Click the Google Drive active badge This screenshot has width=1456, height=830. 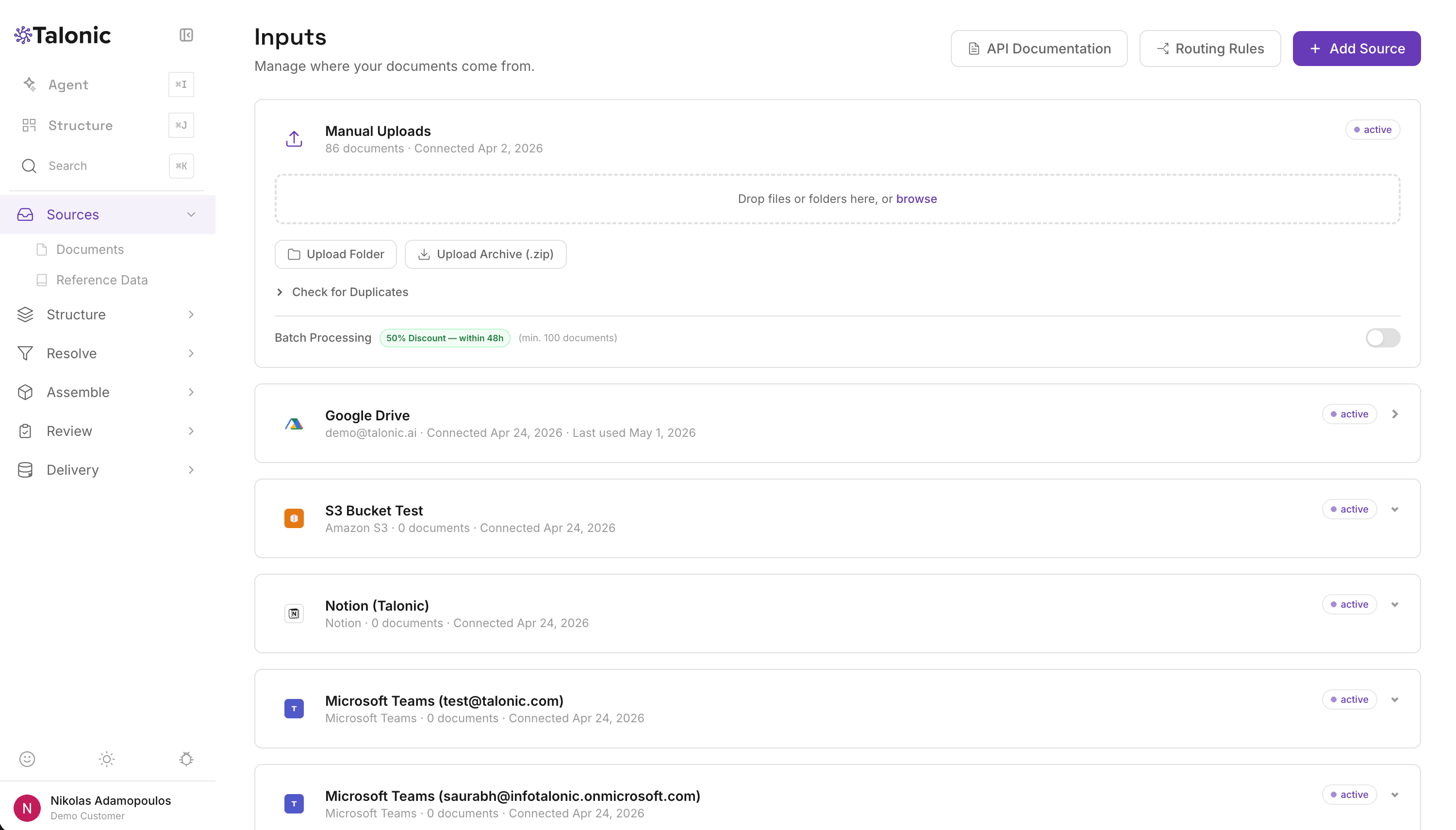1349,415
